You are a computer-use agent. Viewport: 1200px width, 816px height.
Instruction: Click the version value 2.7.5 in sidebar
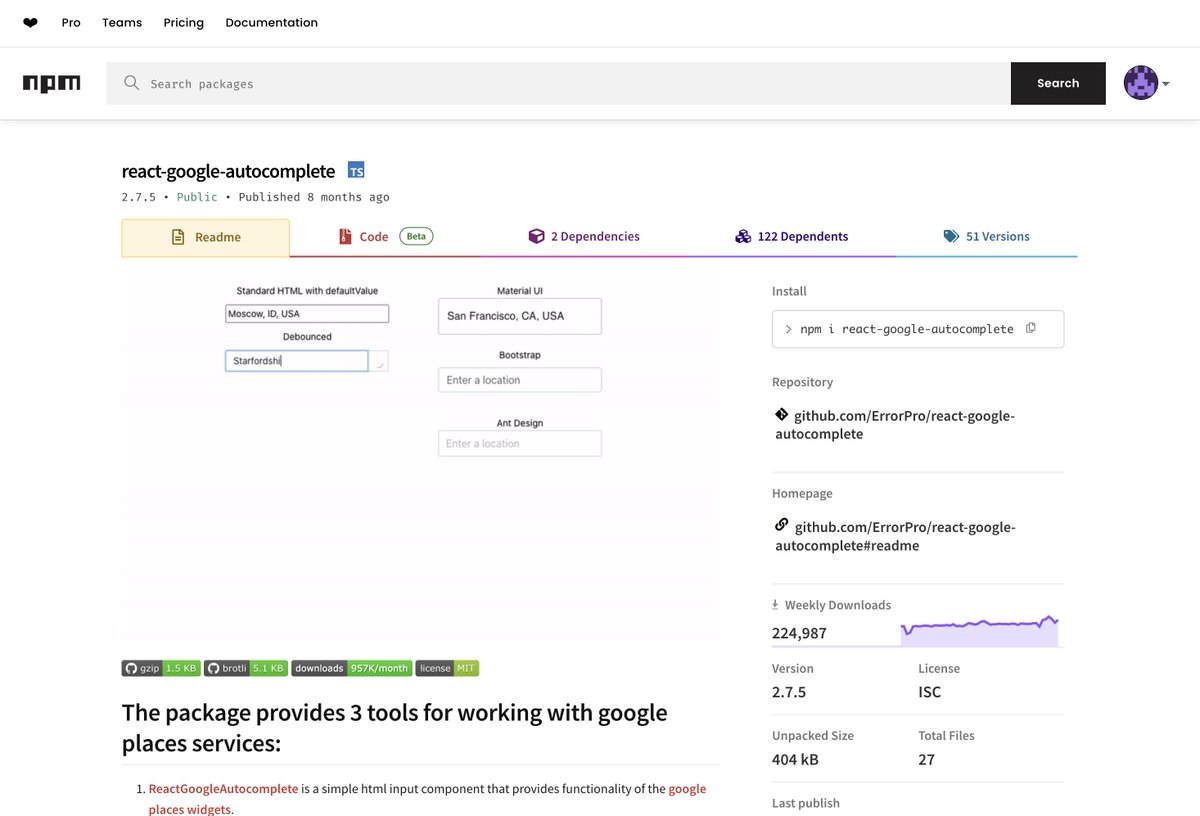(x=789, y=692)
